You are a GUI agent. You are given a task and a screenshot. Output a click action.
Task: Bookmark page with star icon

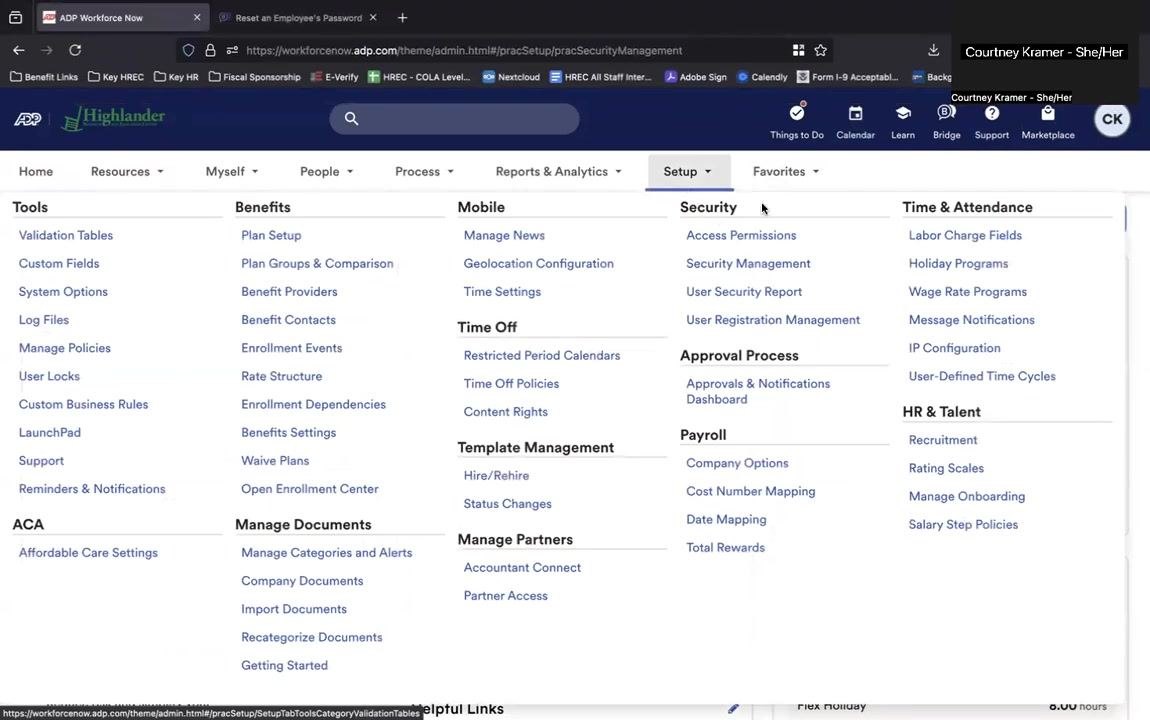click(x=821, y=50)
